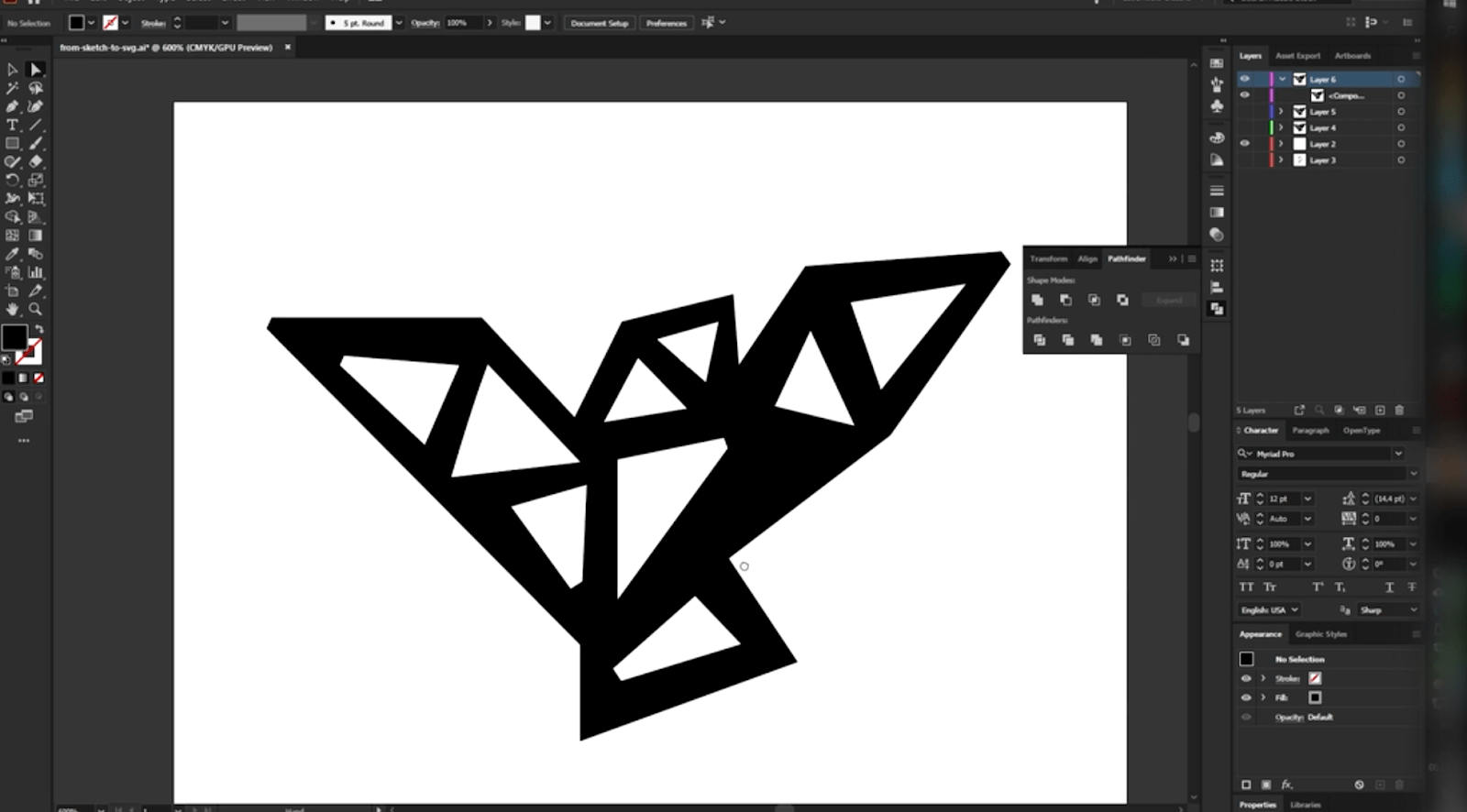Switch to the Artboards tab
The height and width of the screenshot is (812, 1467).
click(1352, 56)
